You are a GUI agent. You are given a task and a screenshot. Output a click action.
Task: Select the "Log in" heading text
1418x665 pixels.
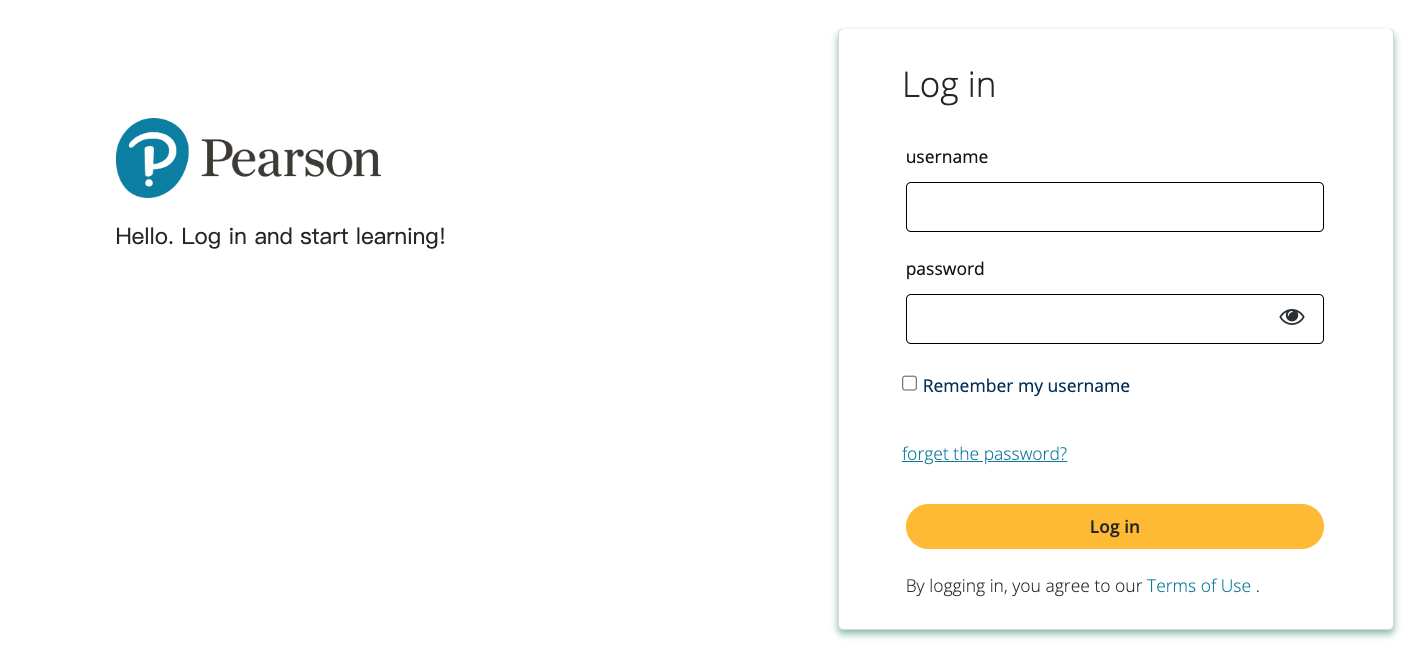coord(948,85)
